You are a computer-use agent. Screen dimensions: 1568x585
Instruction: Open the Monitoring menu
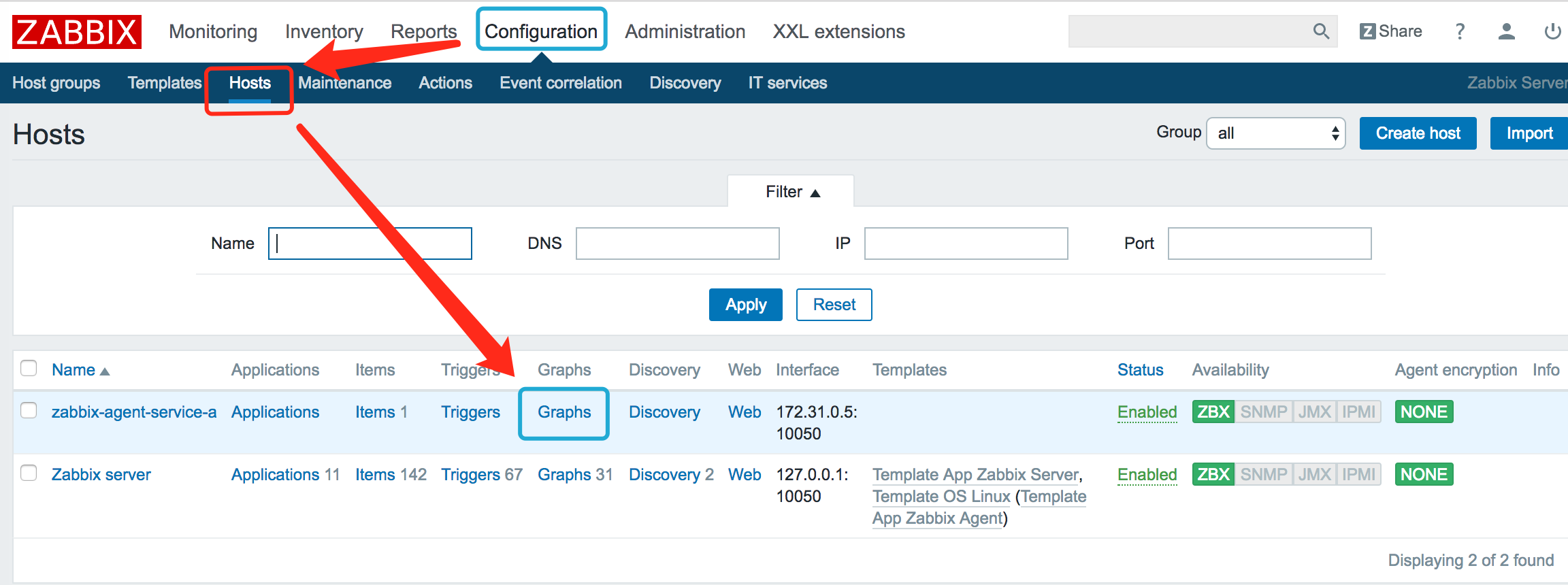coord(213,31)
